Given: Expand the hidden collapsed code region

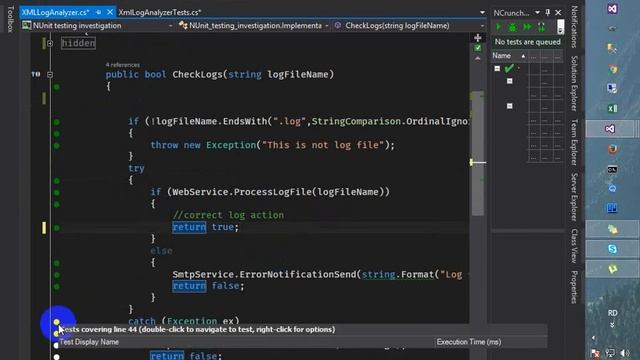Looking at the screenshot, I should pos(50,43).
